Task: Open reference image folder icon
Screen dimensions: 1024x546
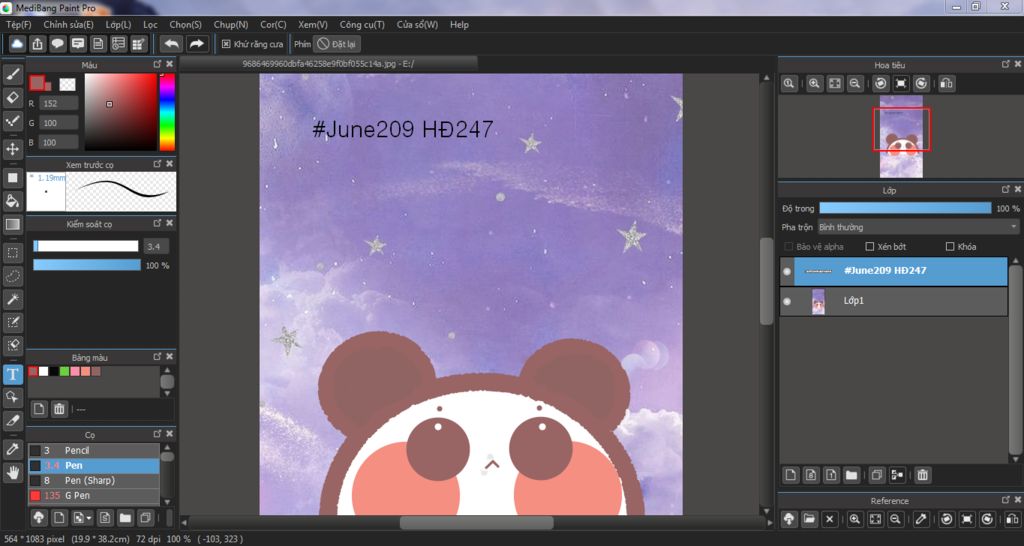Action: [809, 519]
